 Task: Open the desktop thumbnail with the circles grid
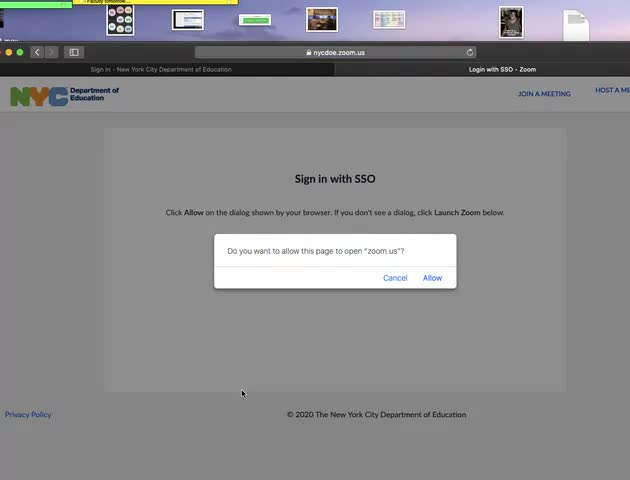(120, 20)
